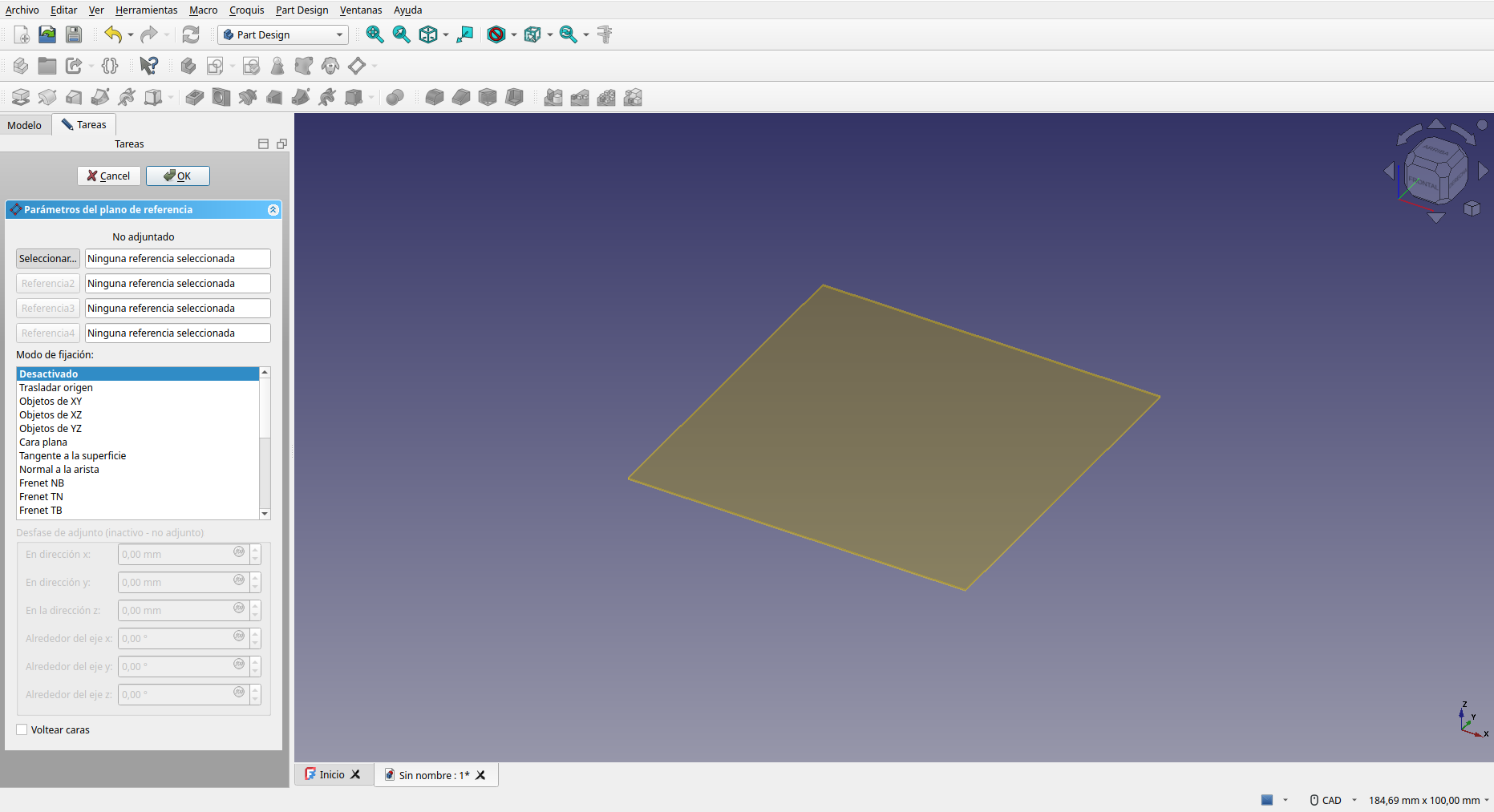The width and height of the screenshot is (1494, 812).
Task: Click the What's This help cursor icon
Action: pyautogui.click(x=148, y=66)
